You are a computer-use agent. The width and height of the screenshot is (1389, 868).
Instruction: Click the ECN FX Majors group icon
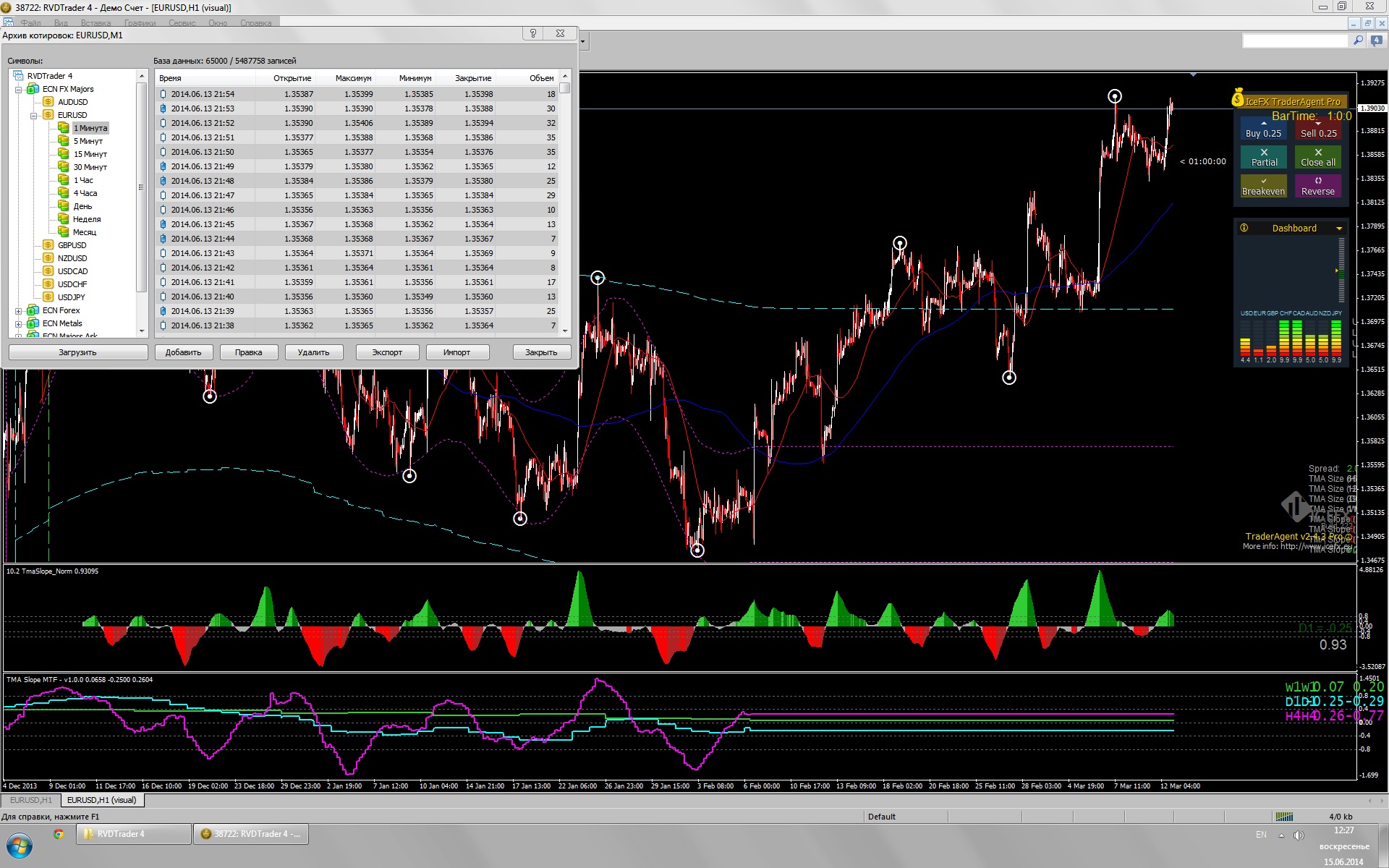click(33, 89)
